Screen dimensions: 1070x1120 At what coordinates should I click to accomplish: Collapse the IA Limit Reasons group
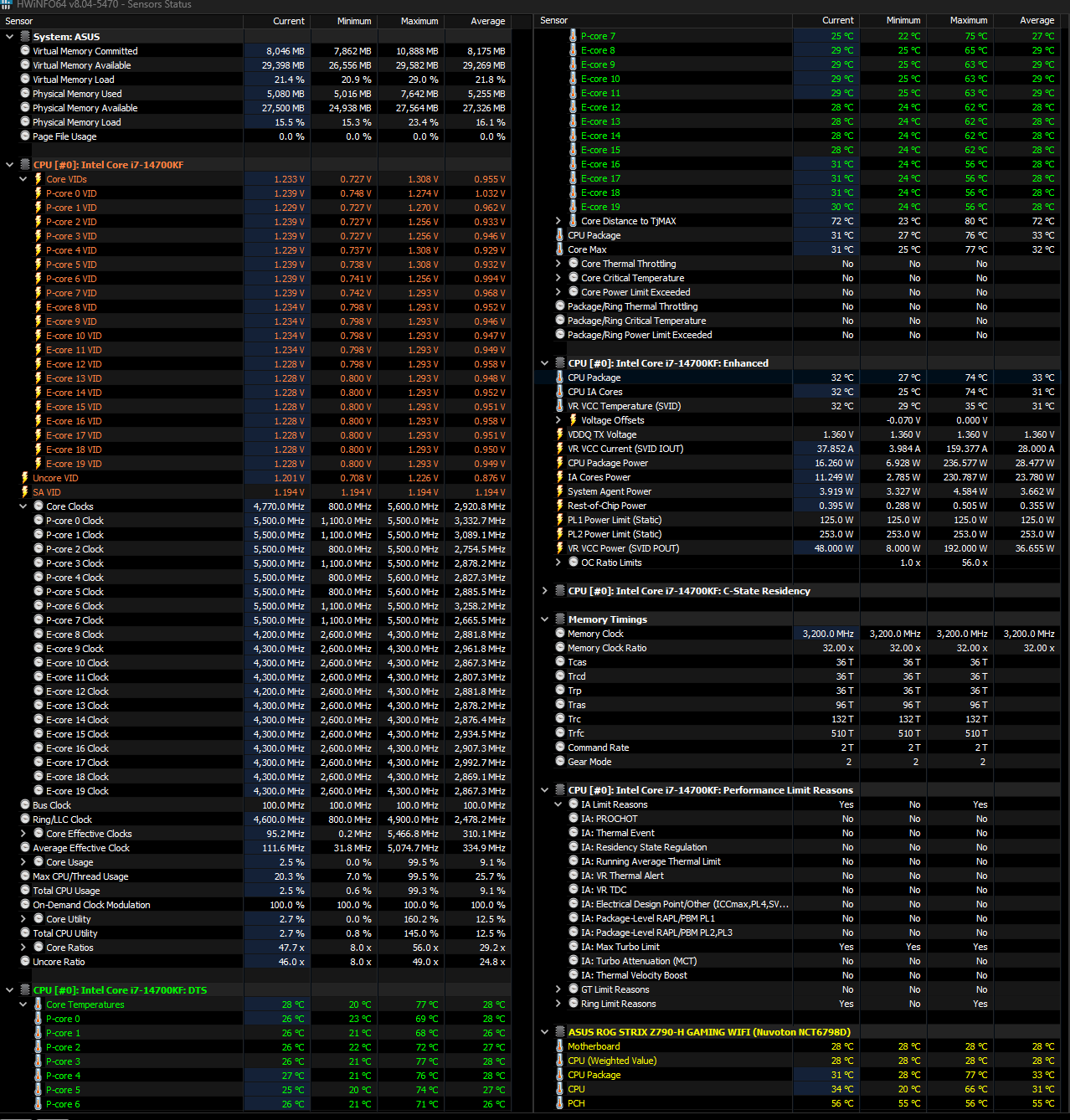click(558, 804)
